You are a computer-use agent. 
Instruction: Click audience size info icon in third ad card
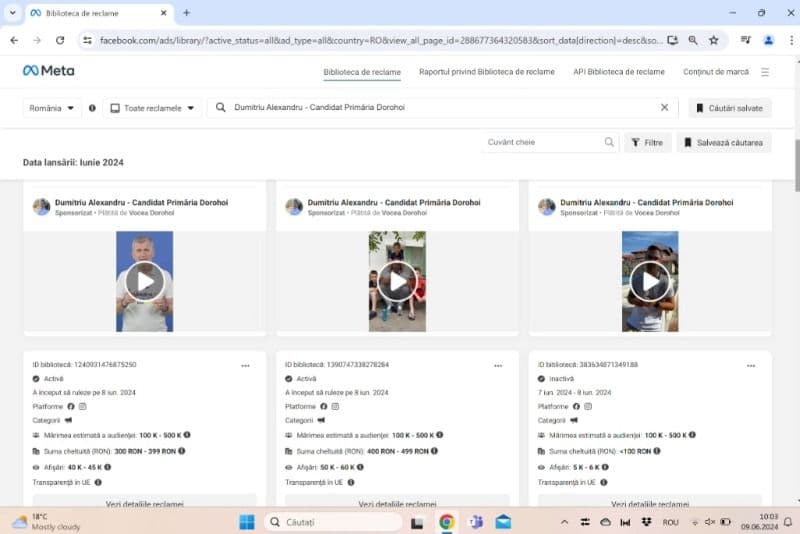click(692, 435)
